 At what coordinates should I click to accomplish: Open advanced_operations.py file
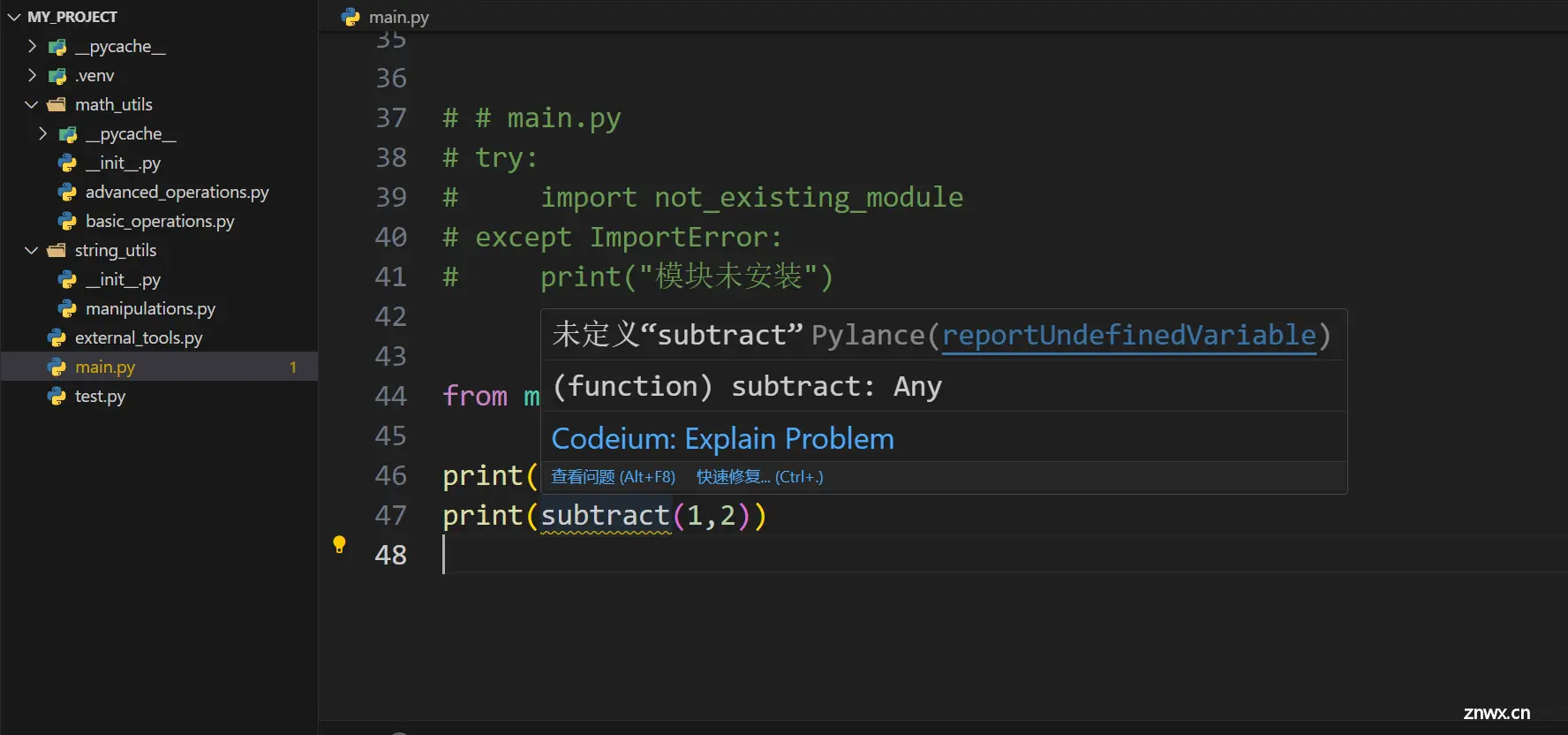click(x=177, y=192)
